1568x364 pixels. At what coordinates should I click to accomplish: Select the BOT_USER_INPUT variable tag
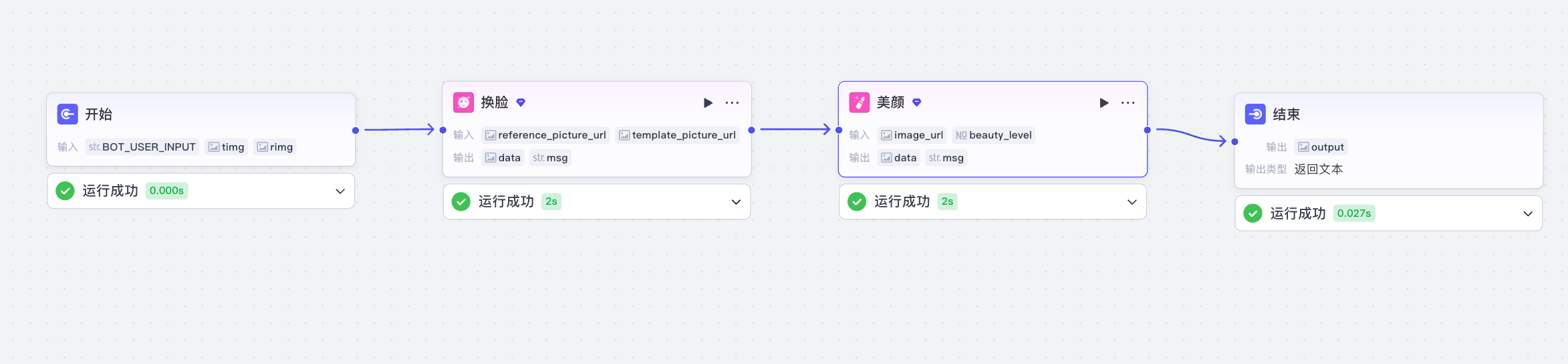pos(142,147)
